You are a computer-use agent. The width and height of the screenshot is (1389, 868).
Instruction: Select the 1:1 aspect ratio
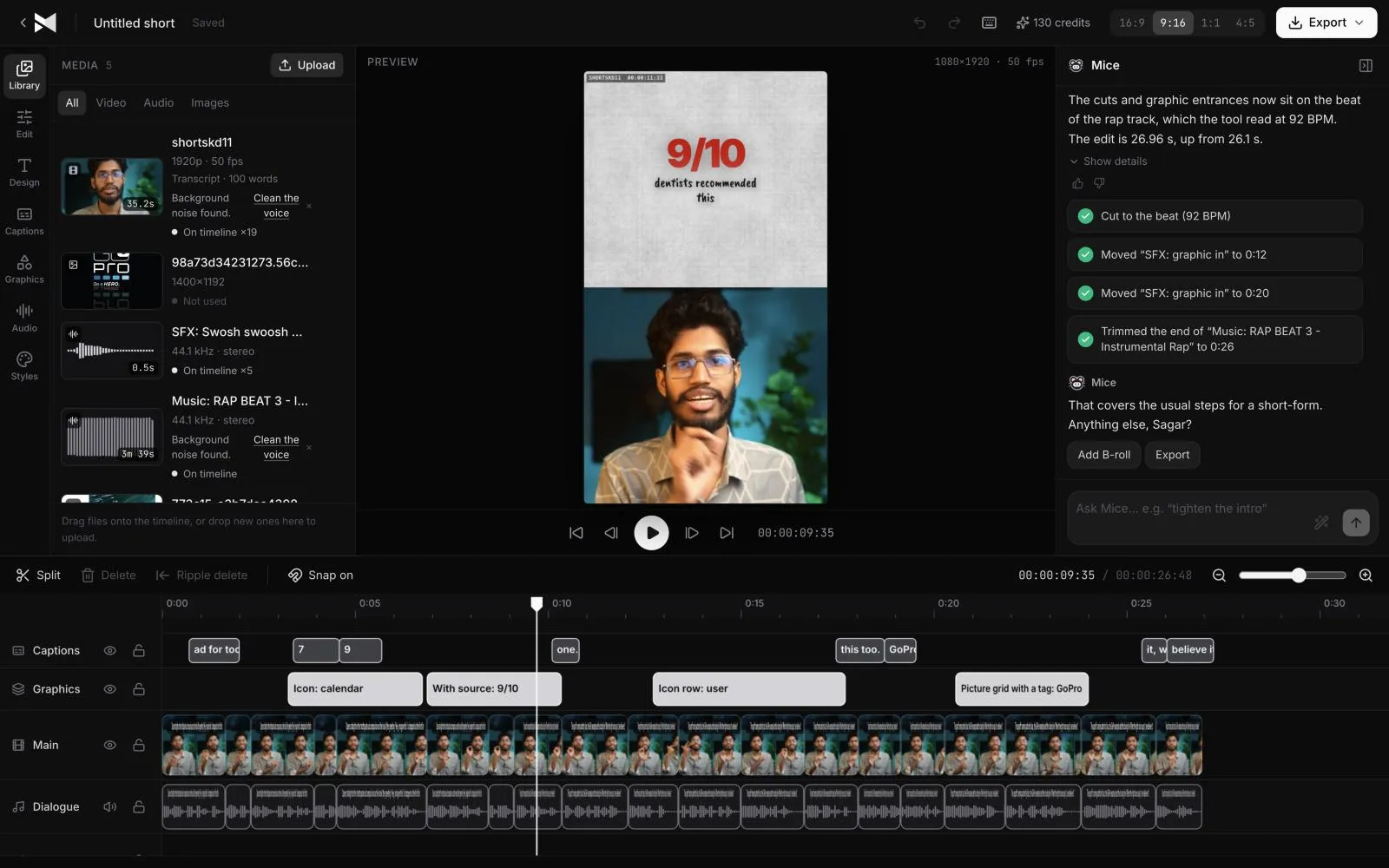tap(1210, 23)
